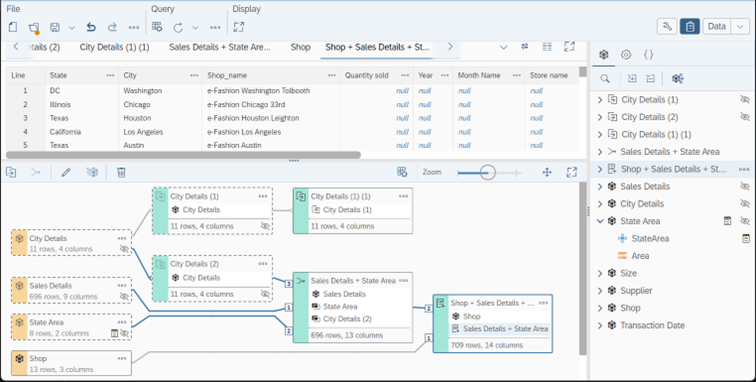Click the column layout grid icon
Image resolution: width=756 pixels, height=382 pixels.
tap(547, 47)
